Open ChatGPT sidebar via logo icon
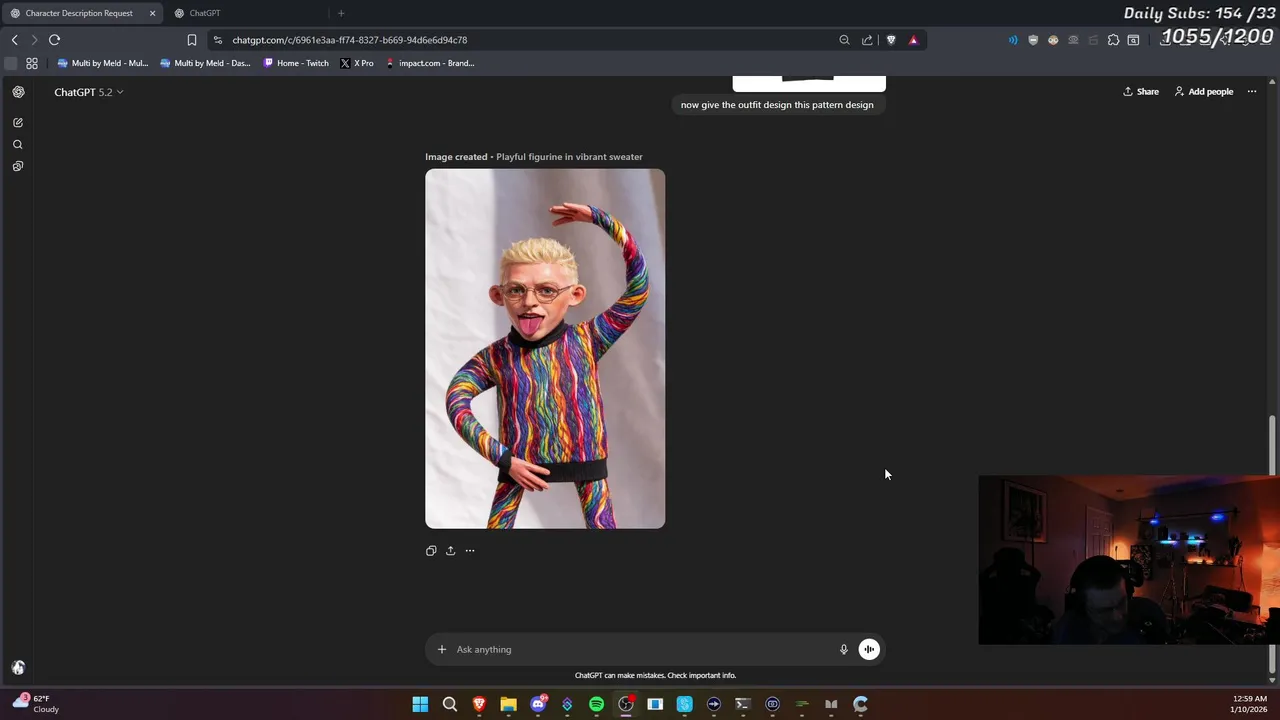The image size is (1280, 720). 18,92
